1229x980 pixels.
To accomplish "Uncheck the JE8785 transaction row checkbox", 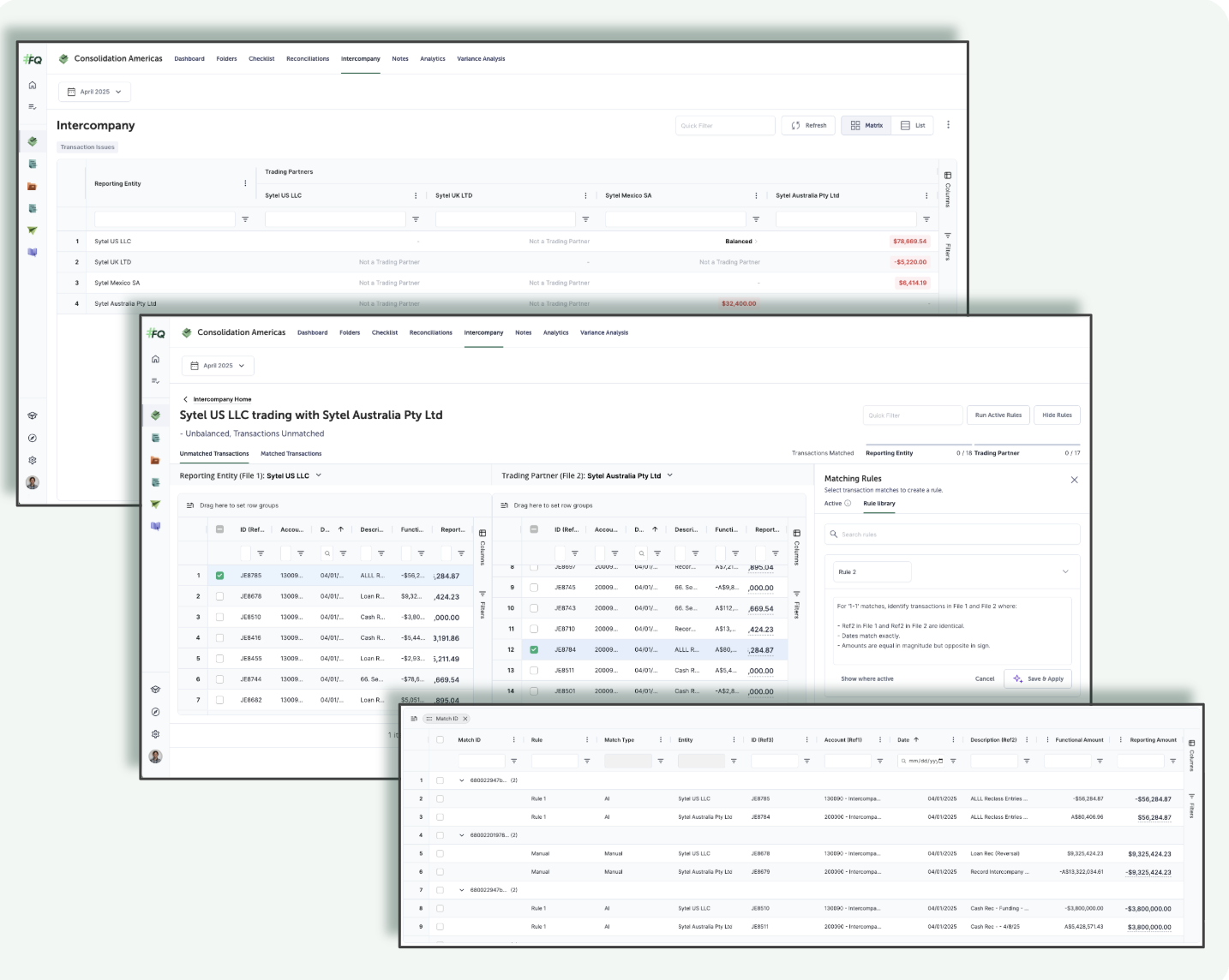I will click(220, 576).
